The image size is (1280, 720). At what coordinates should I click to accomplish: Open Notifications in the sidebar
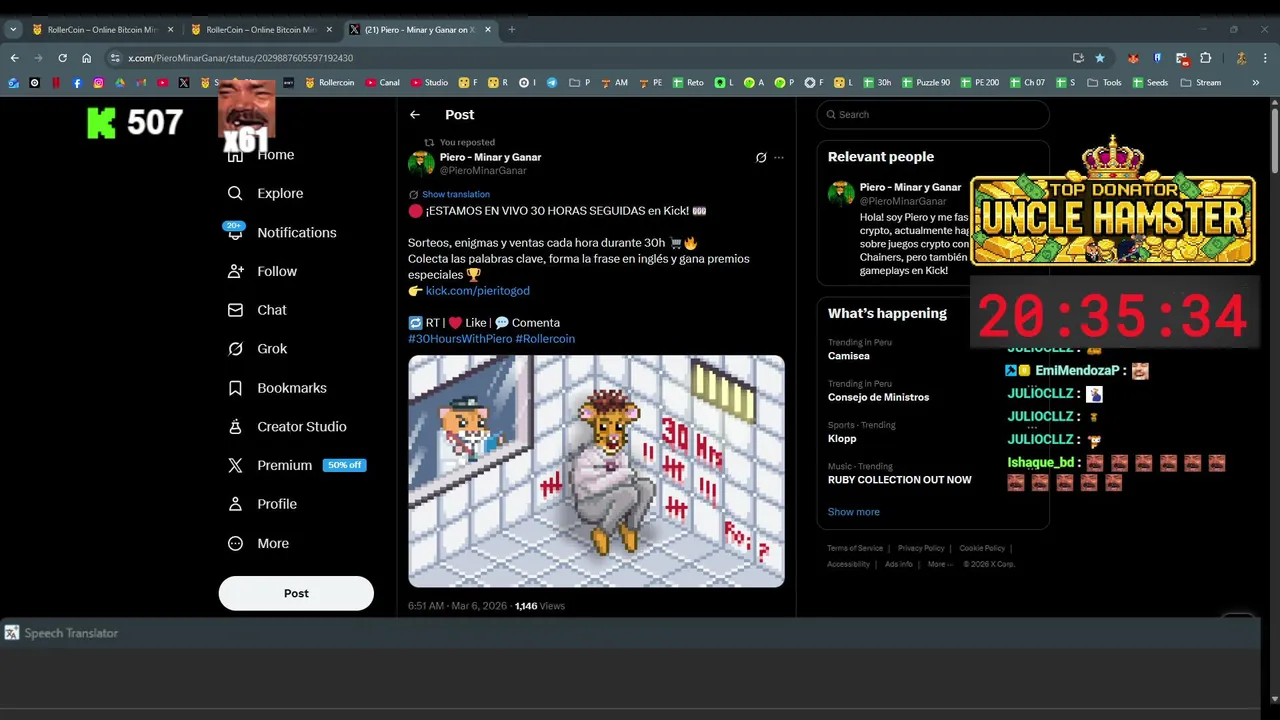pyautogui.click(x=281, y=232)
